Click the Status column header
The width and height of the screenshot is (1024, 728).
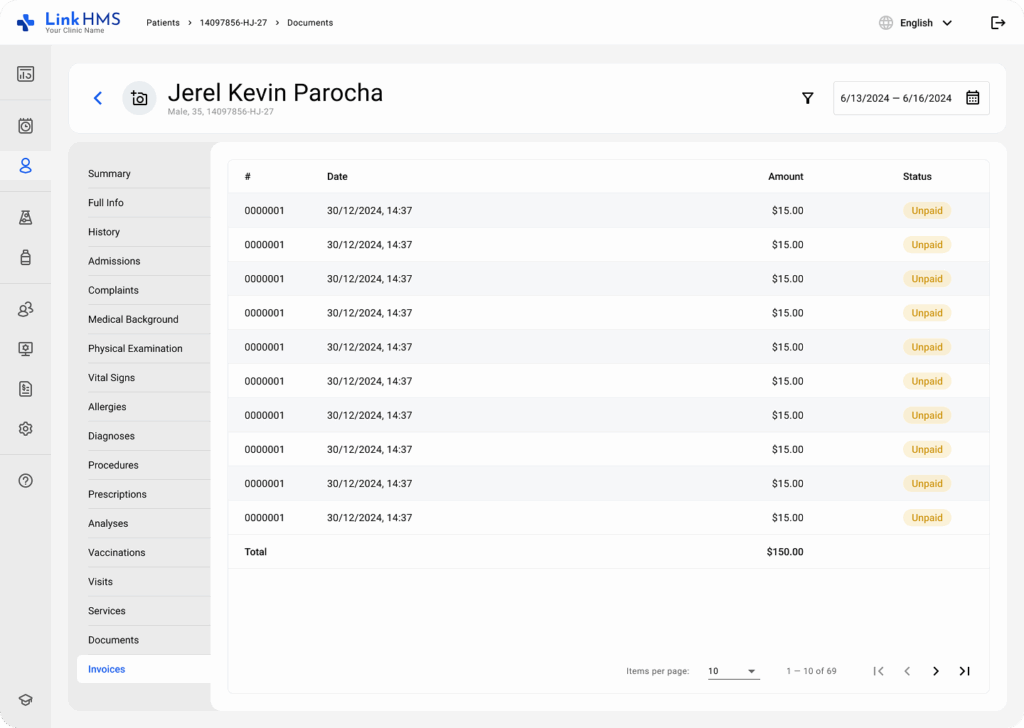coord(917,177)
